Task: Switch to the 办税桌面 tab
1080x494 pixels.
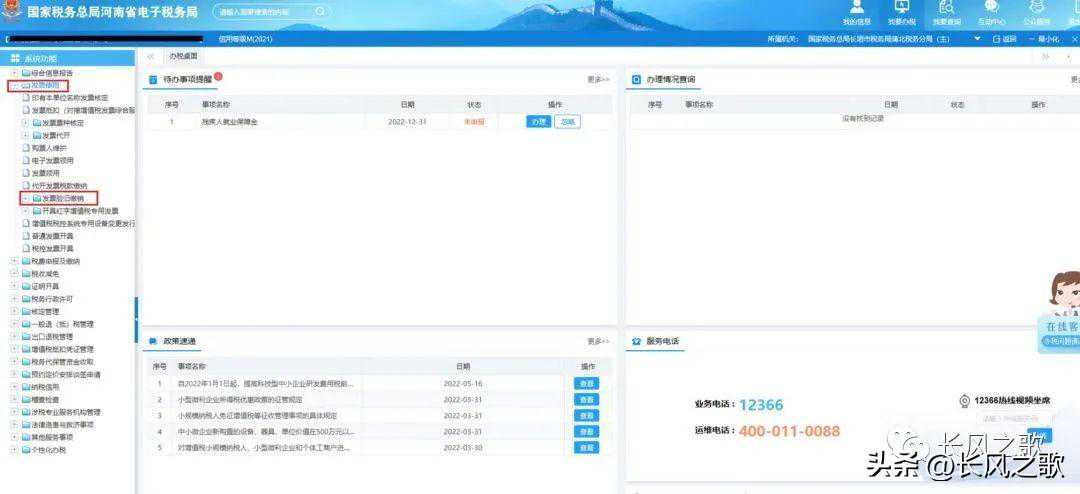Action: point(183,57)
